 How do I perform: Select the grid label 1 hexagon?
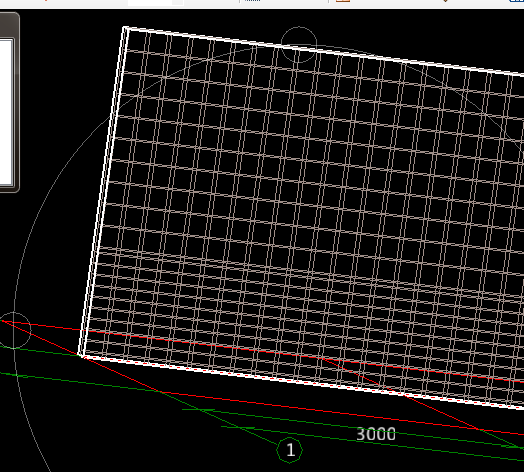point(289,450)
